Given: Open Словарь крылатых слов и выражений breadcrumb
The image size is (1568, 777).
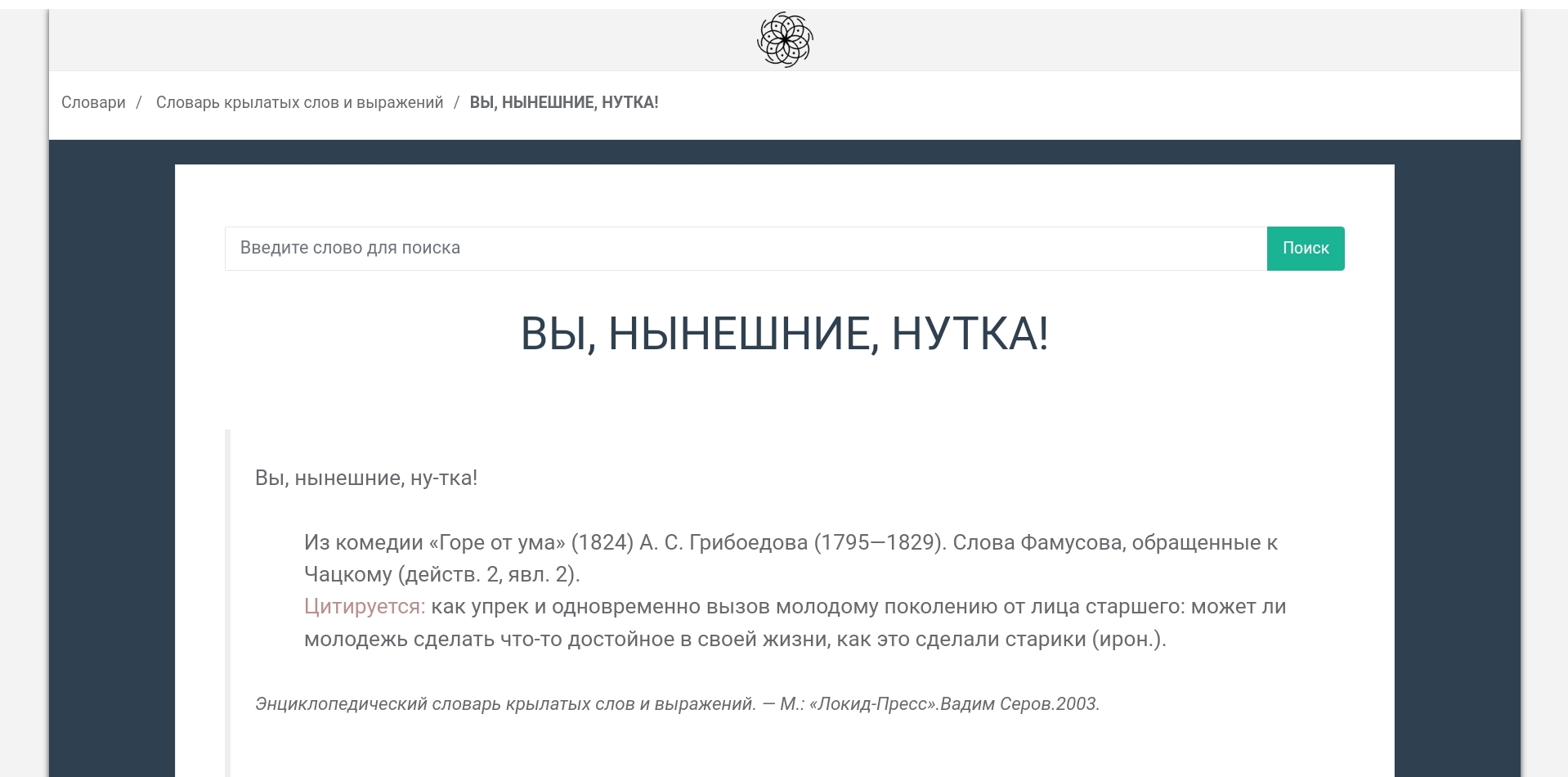Looking at the screenshot, I should 299,102.
